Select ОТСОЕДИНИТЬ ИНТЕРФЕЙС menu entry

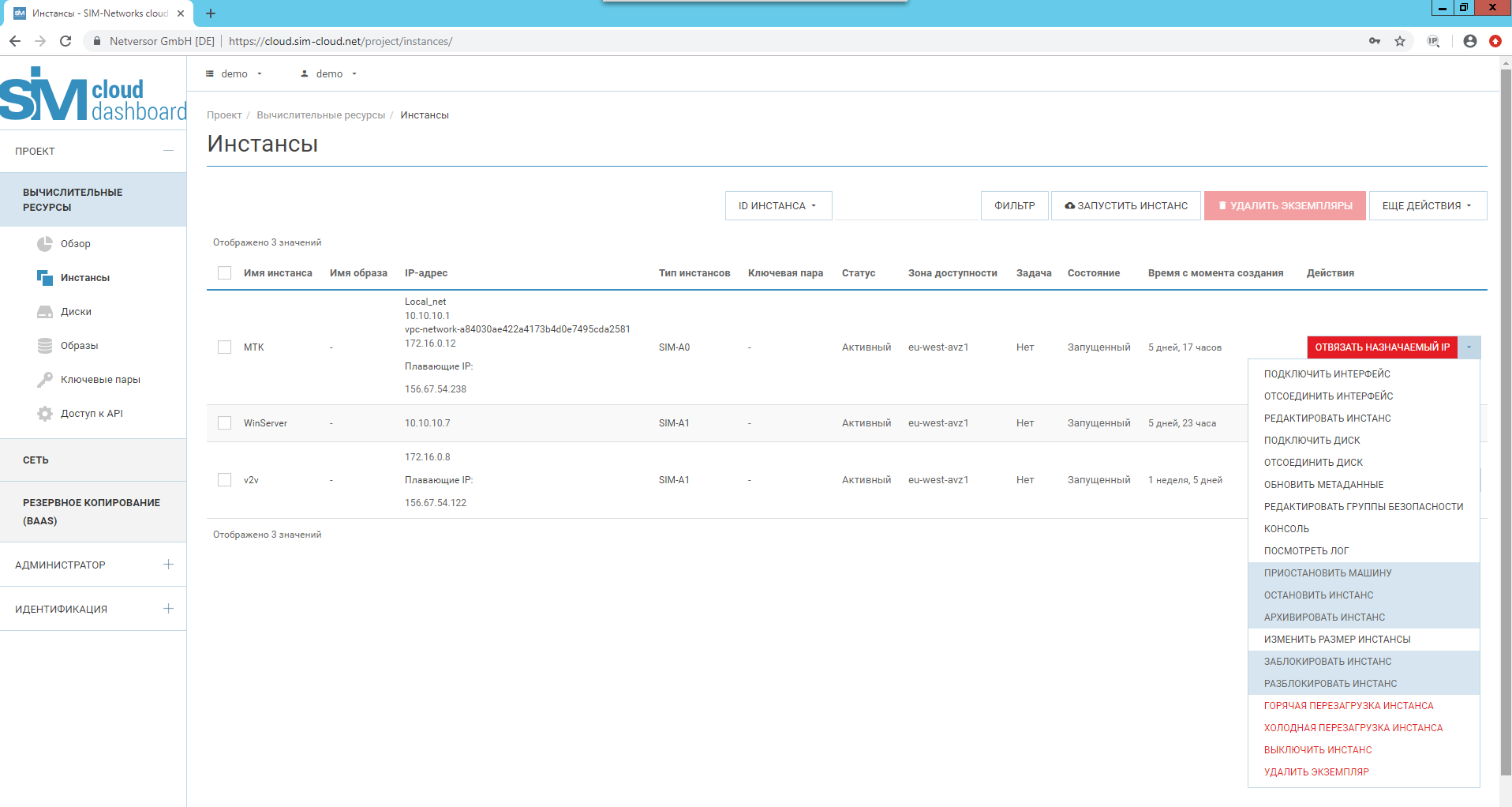click(x=1364, y=396)
